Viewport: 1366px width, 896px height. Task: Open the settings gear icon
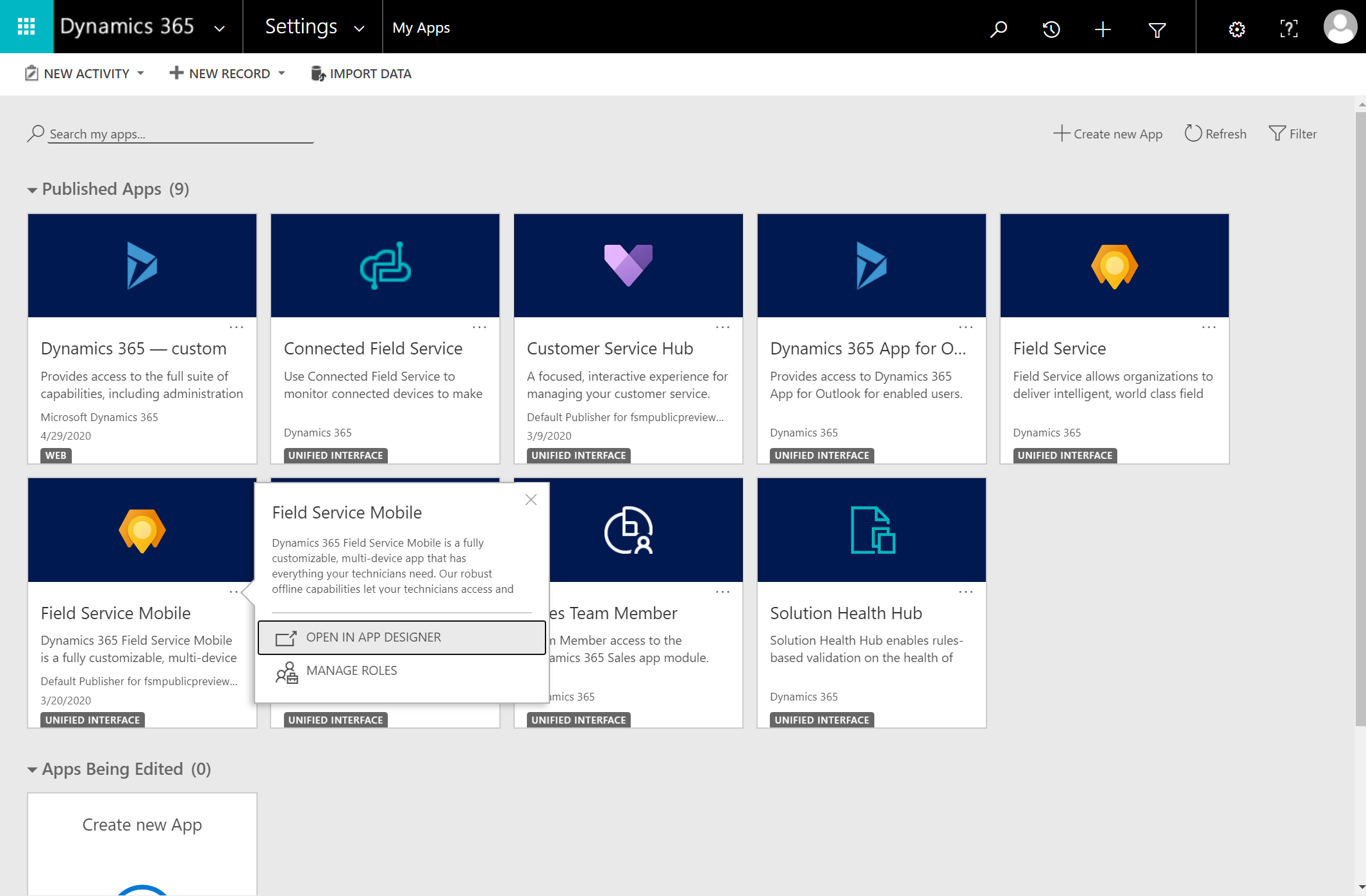point(1237,29)
